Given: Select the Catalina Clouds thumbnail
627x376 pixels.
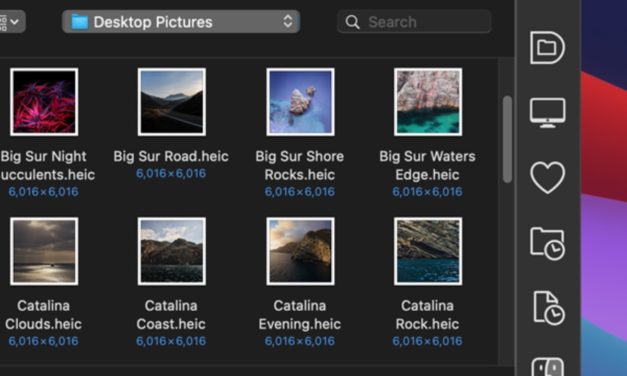Looking at the screenshot, I should (44, 251).
